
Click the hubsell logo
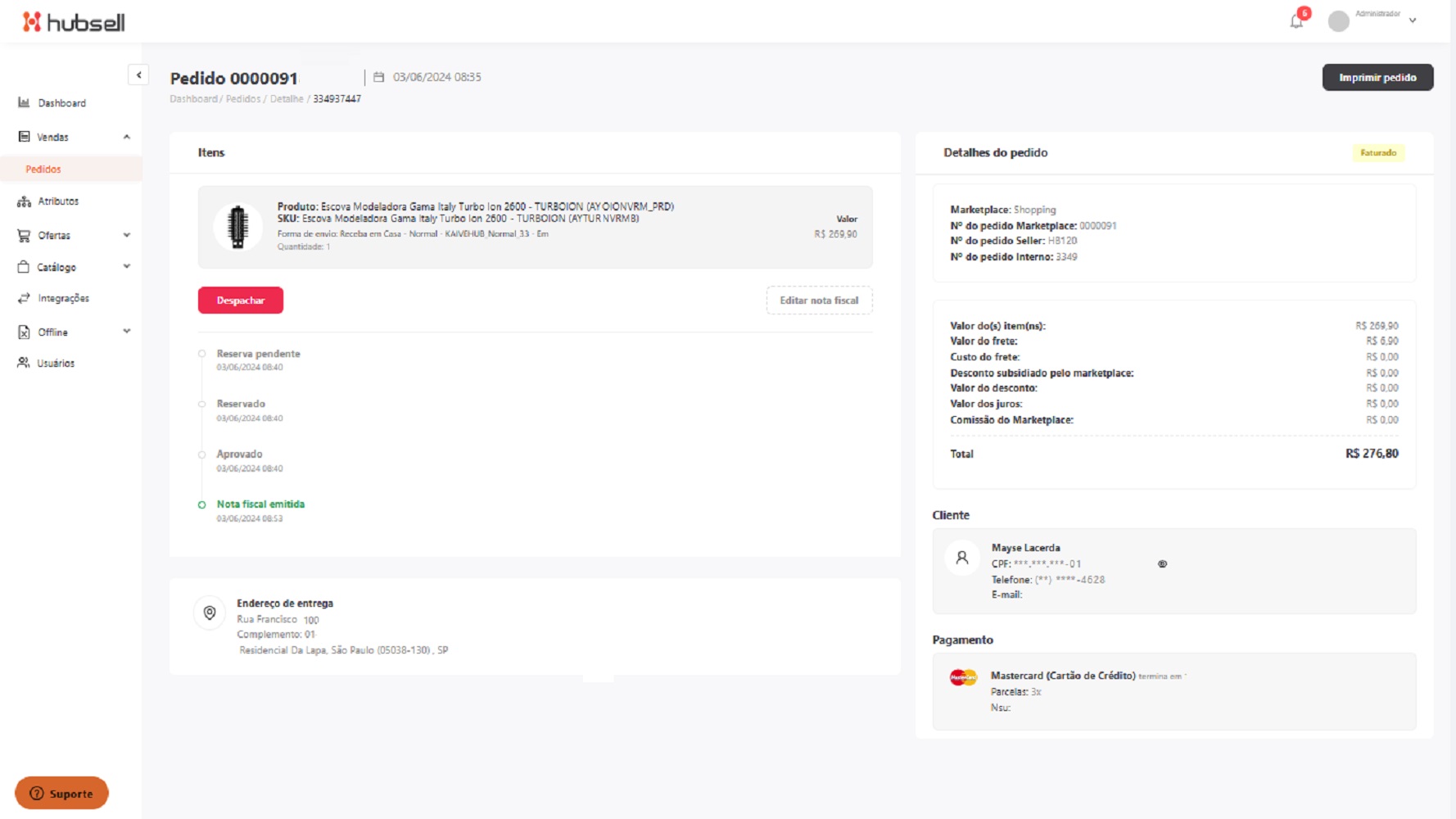click(74, 22)
